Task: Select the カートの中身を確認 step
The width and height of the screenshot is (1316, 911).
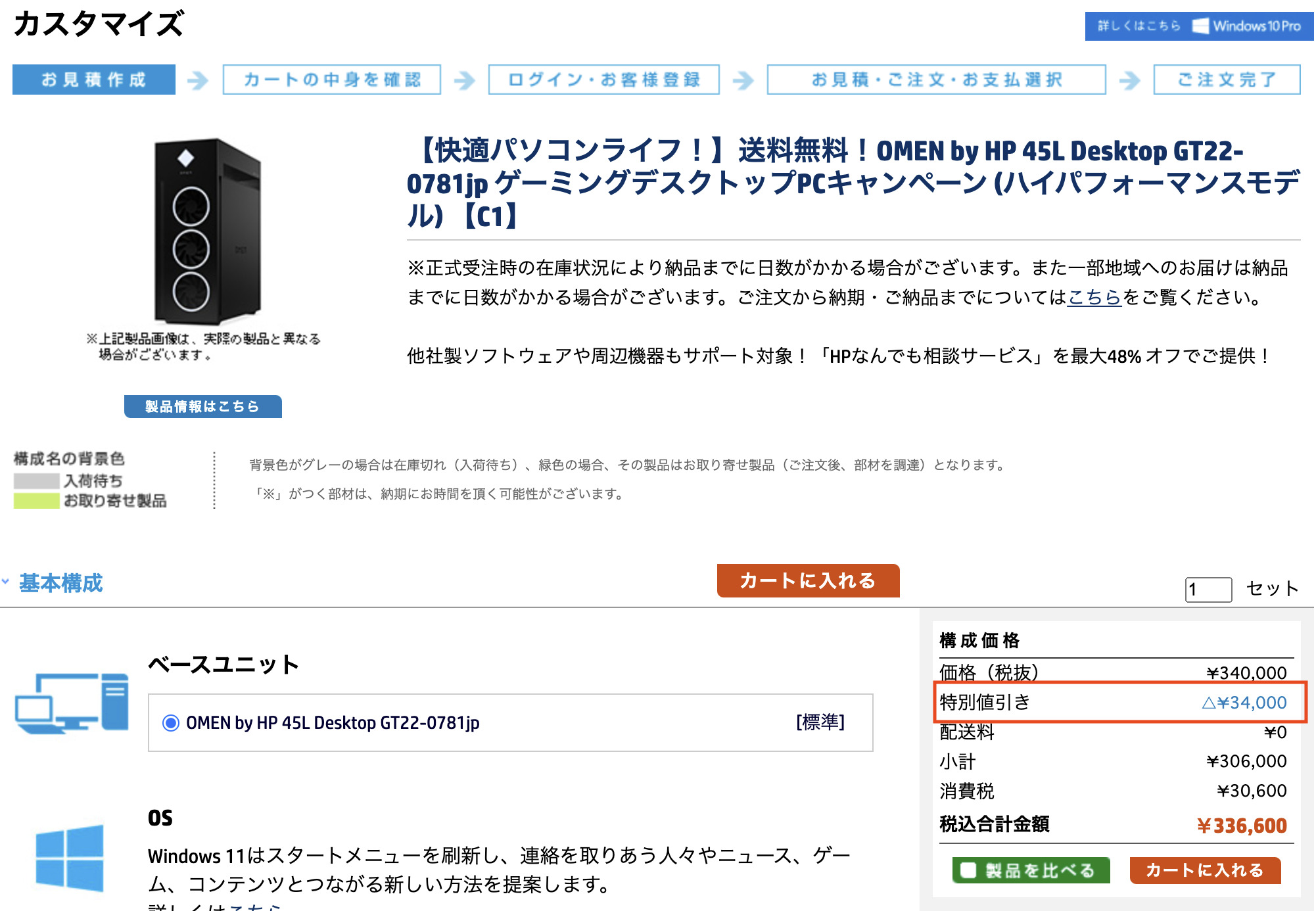Action: click(x=332, y=80)
